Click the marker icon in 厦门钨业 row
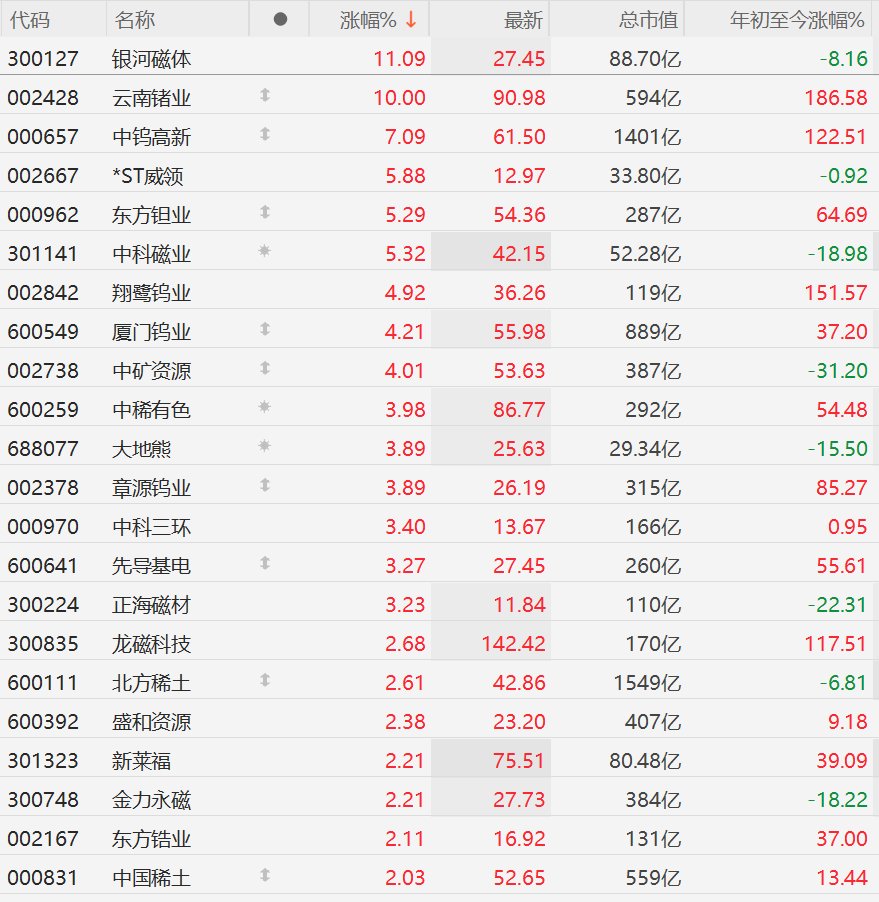This screenshot has width=879, height=902. 265,329
